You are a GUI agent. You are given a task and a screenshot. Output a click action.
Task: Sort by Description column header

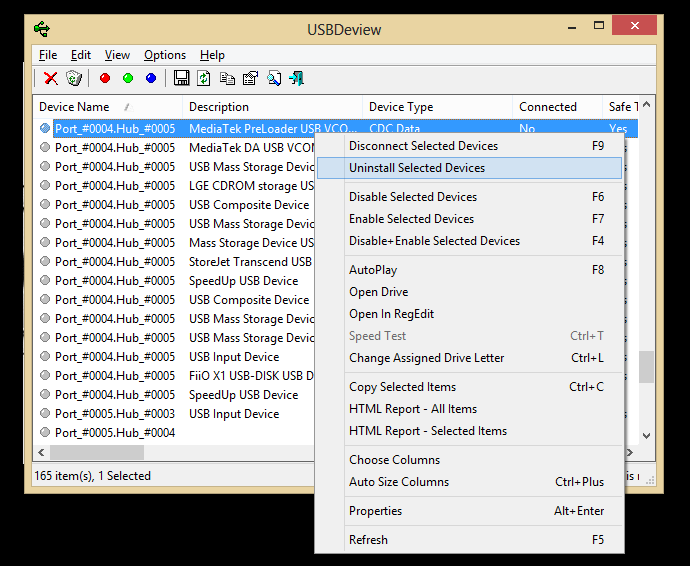point(272,107)
